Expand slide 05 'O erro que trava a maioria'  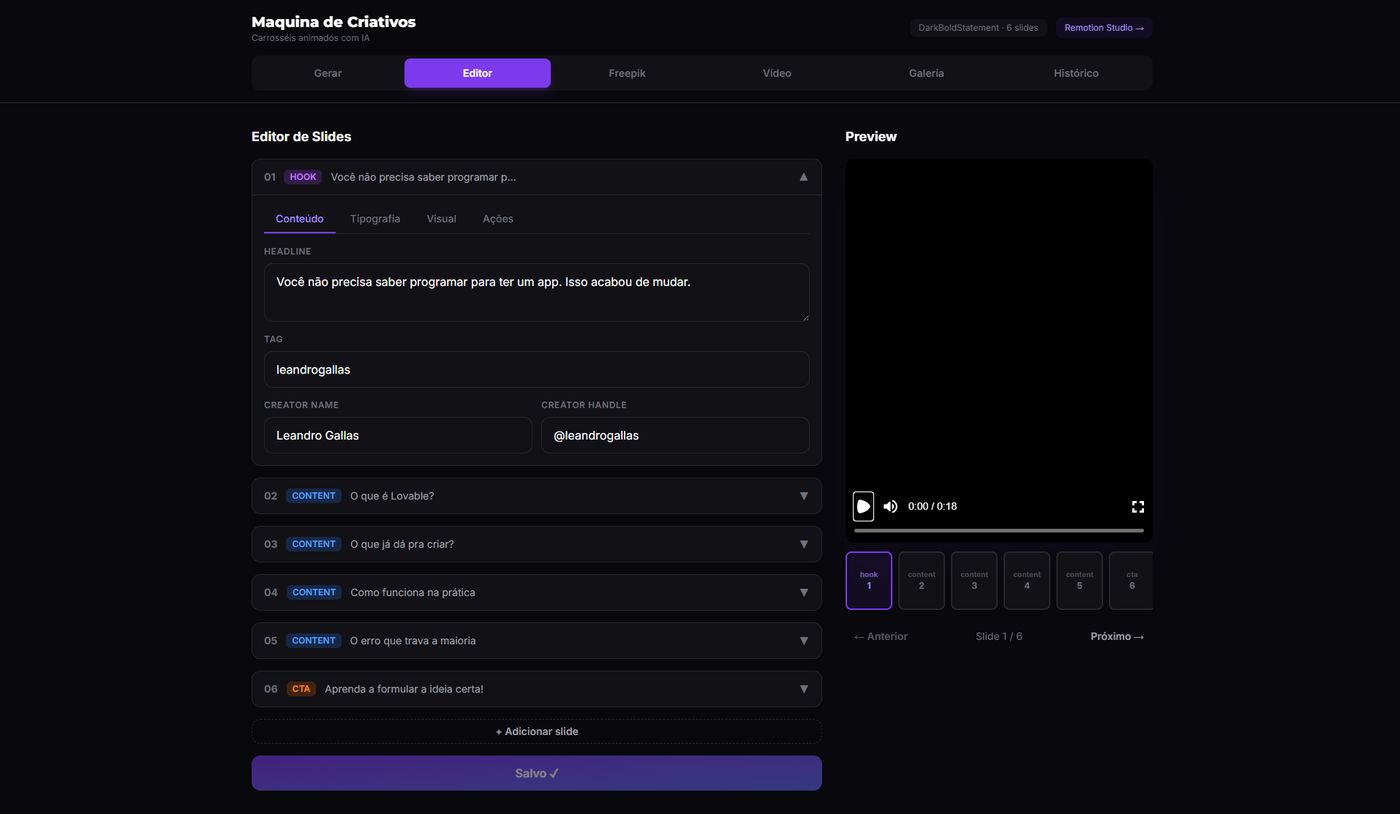(x=536, y=641)
